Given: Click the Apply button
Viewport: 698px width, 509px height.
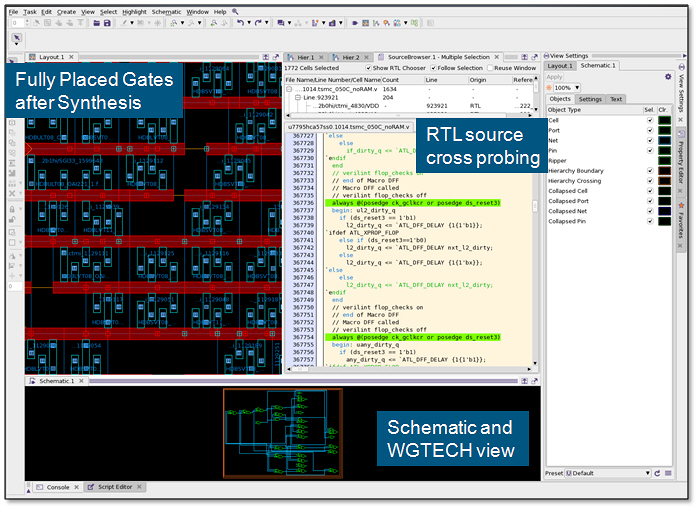Looking at the screenshot, I should coord(554,77).
